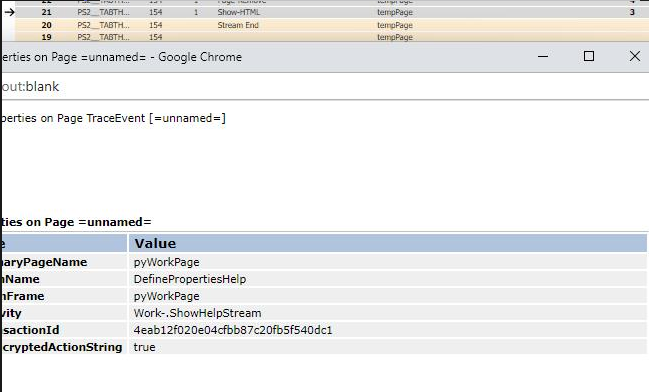Click tempPage cell in row 21

(x=395, y=12)
